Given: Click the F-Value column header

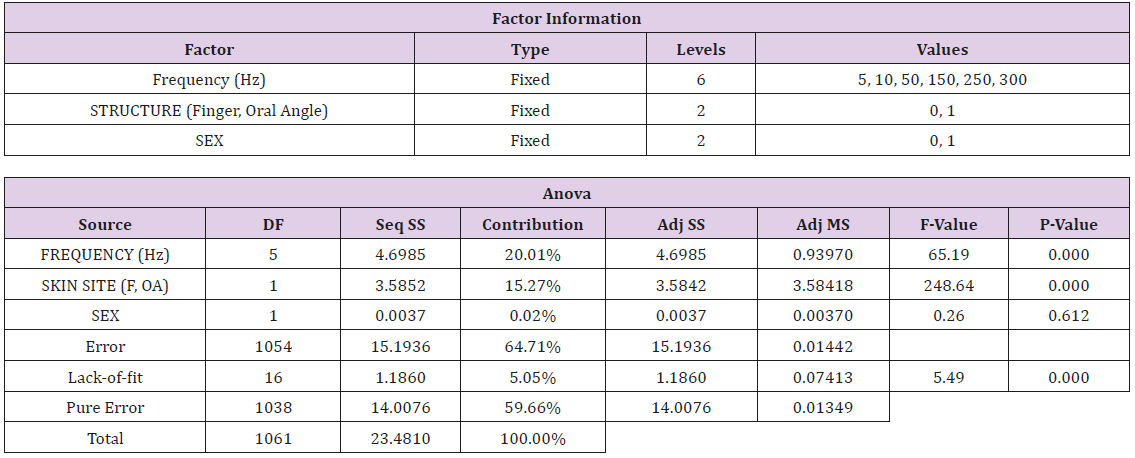Looking at the screenshot, I should [x=946, y=225].
